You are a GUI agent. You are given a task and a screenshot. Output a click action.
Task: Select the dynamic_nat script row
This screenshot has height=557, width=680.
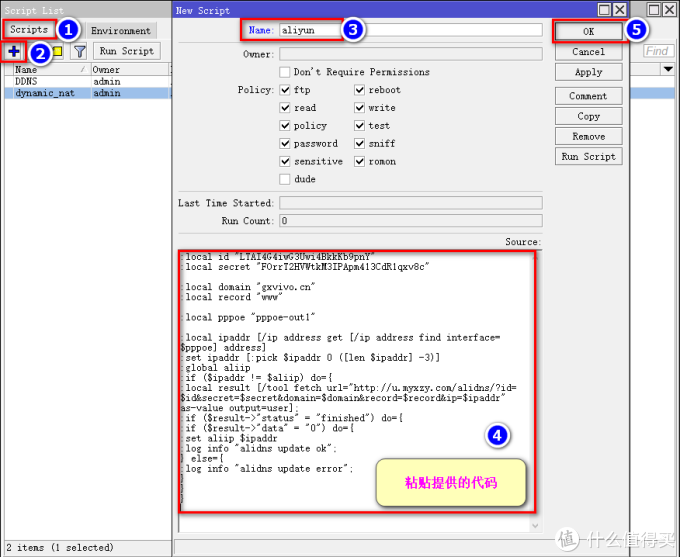88,93
